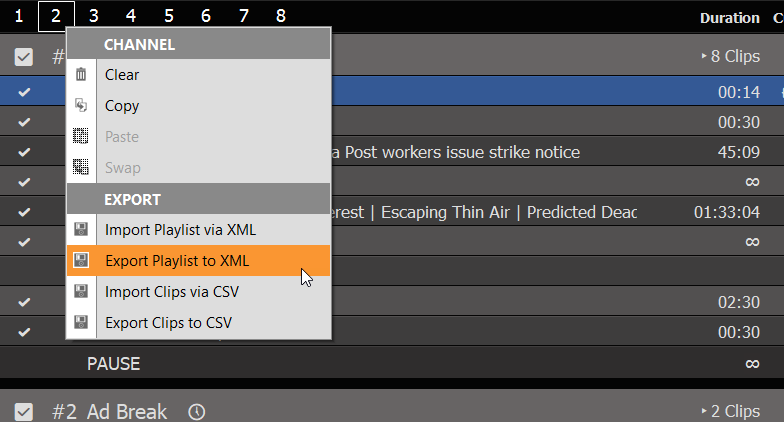Switch to channel 8 tab
This screenshot has height=422, width=784.
tap(281, 16)
